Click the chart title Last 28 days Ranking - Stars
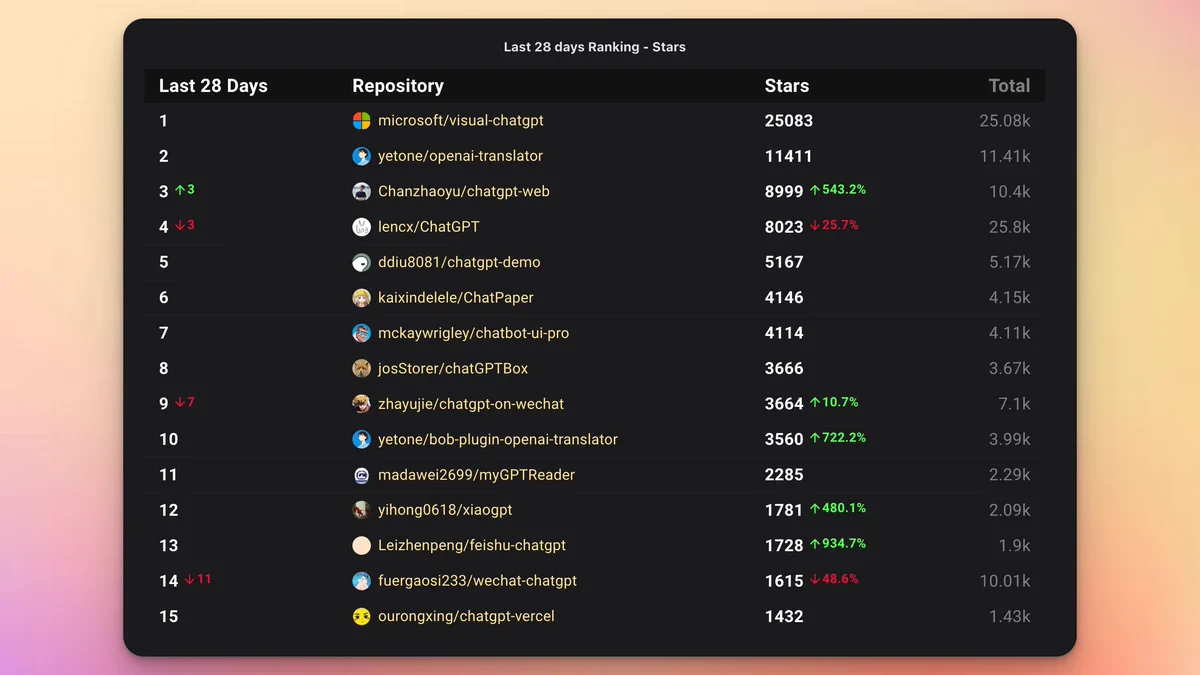1200x675 pixels. point(595,47)
